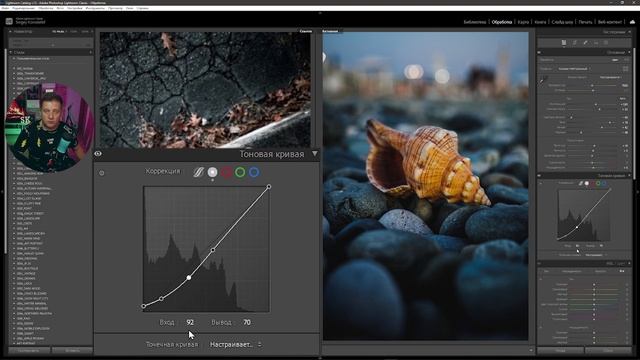Select the second tool strip icon, the crop tool

click(574, 42)
